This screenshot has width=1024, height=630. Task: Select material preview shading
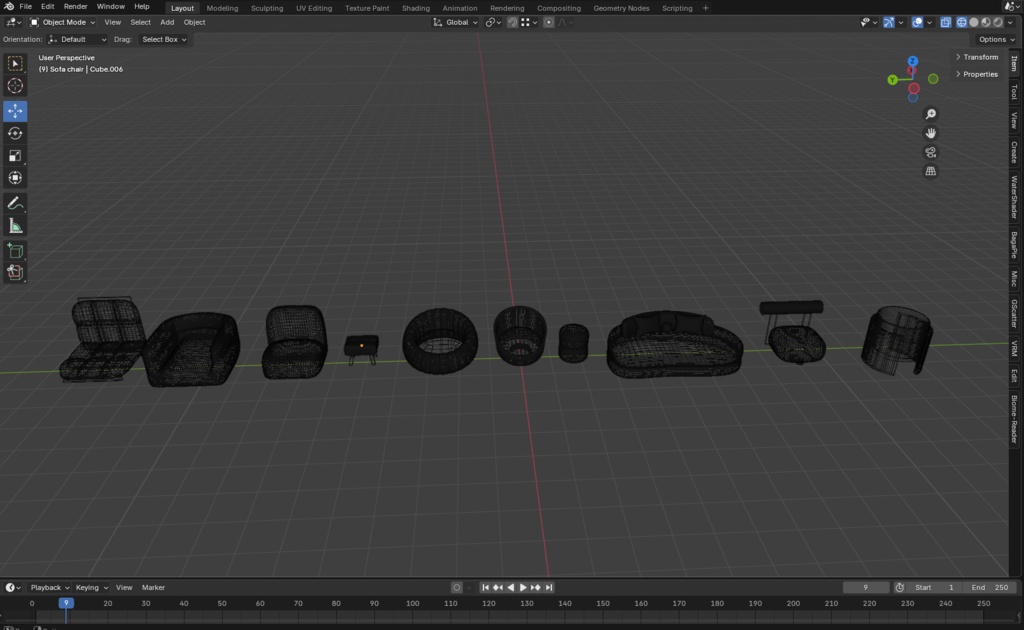pos(985,22)
